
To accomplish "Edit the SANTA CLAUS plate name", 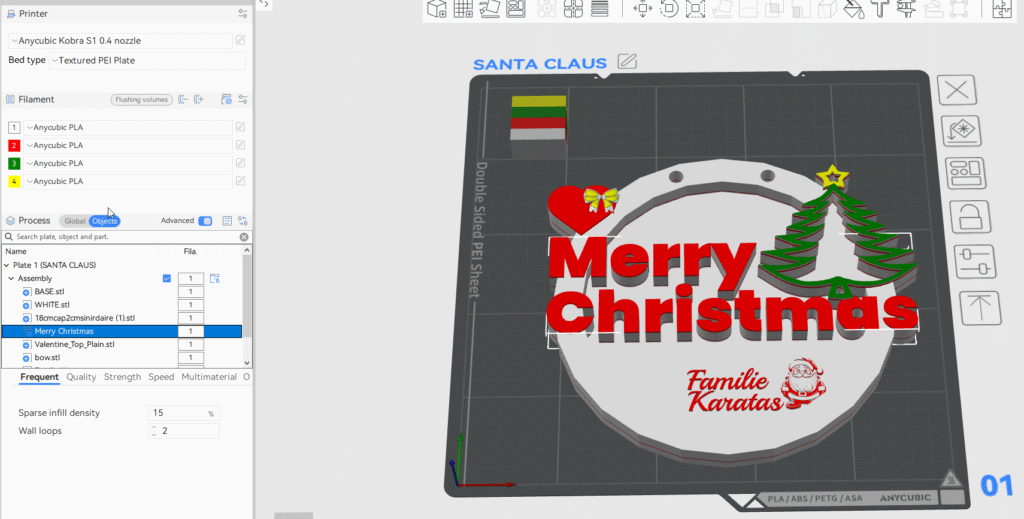I will point(627,62).
